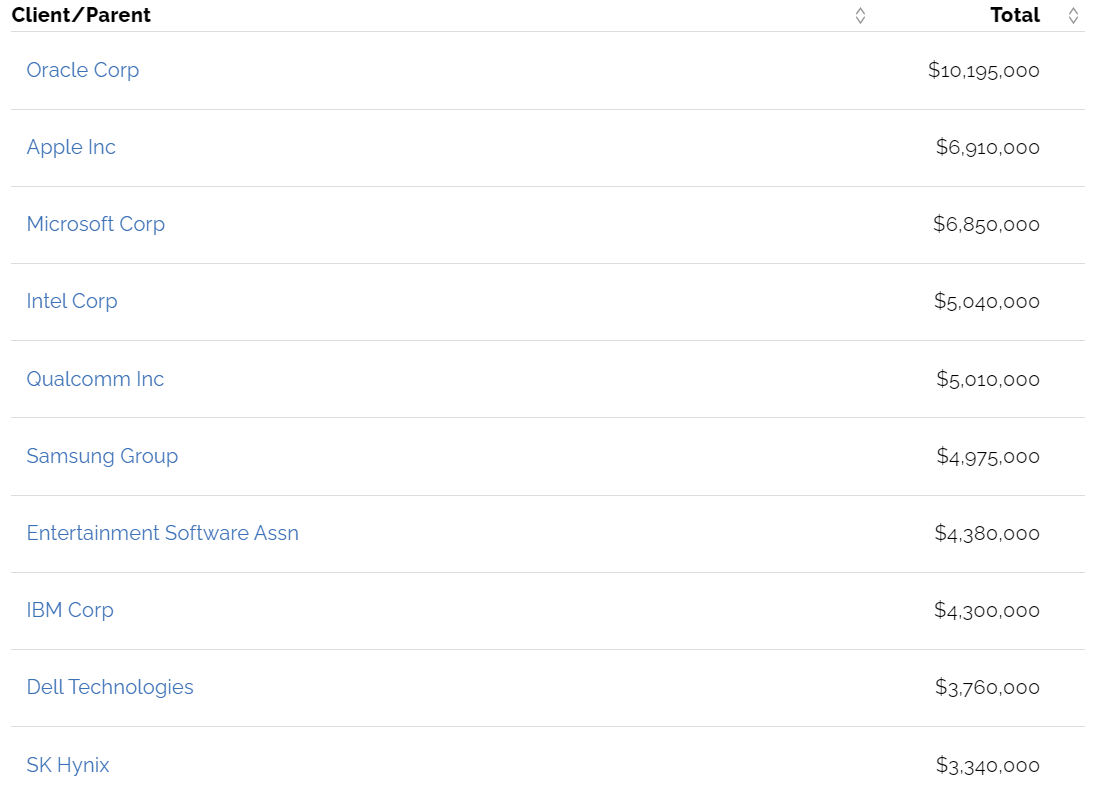Select the $4,975,000 total for Samsung
Viewport: 1093px width, 788px height.
point(988,456)
